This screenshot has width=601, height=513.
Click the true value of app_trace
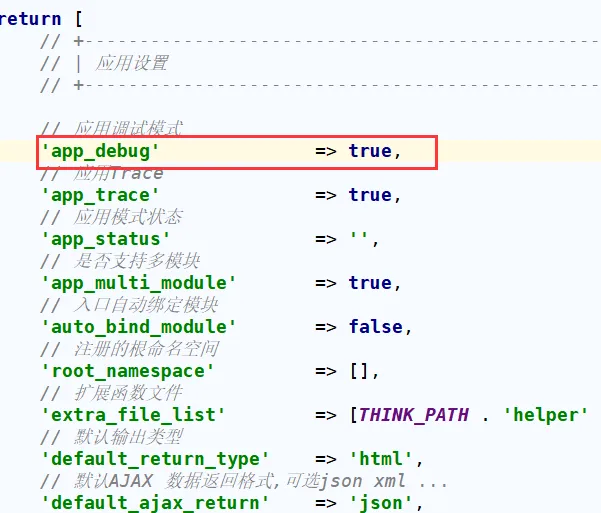pos(370,195)
